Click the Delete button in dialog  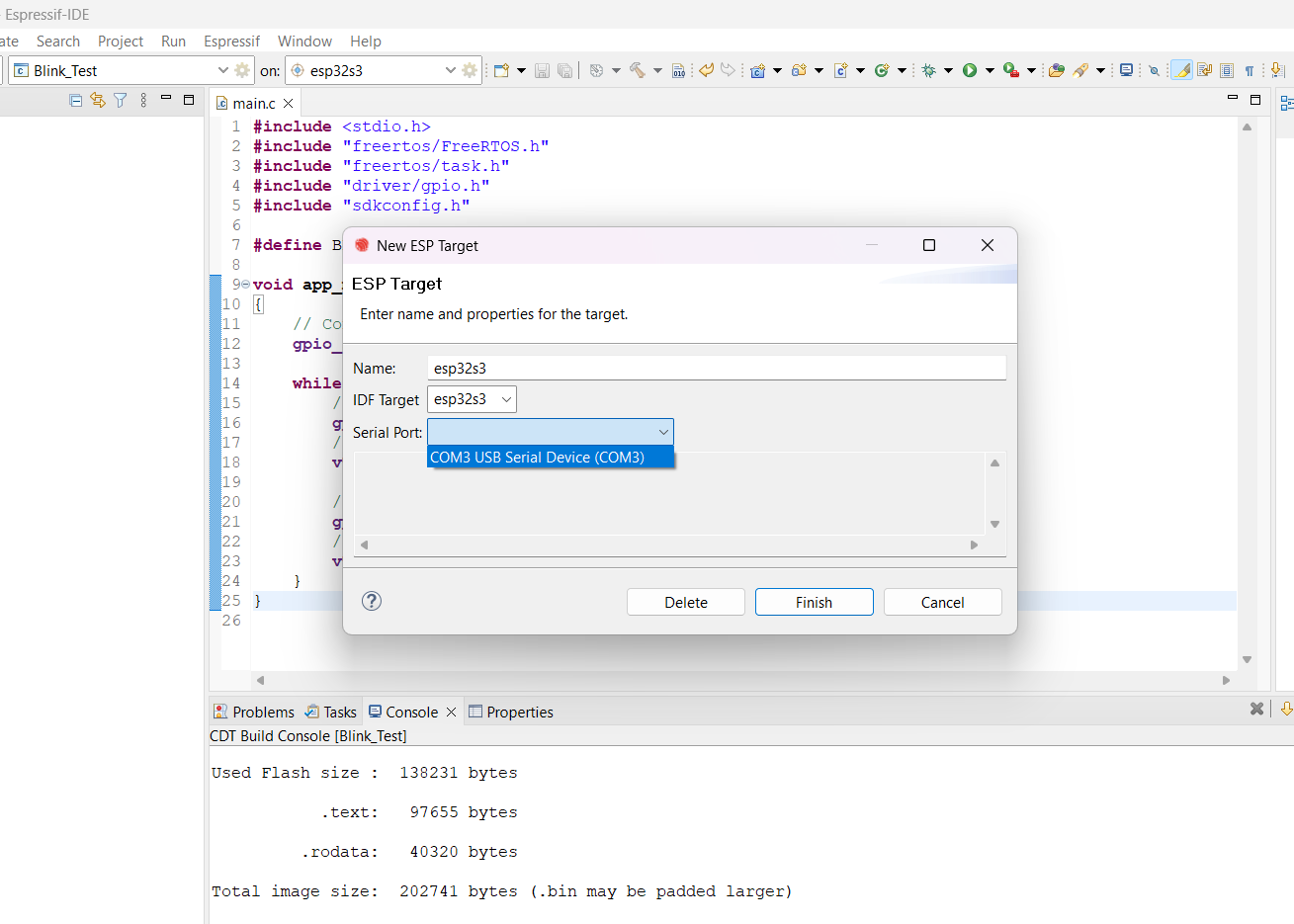coord(686,602)
